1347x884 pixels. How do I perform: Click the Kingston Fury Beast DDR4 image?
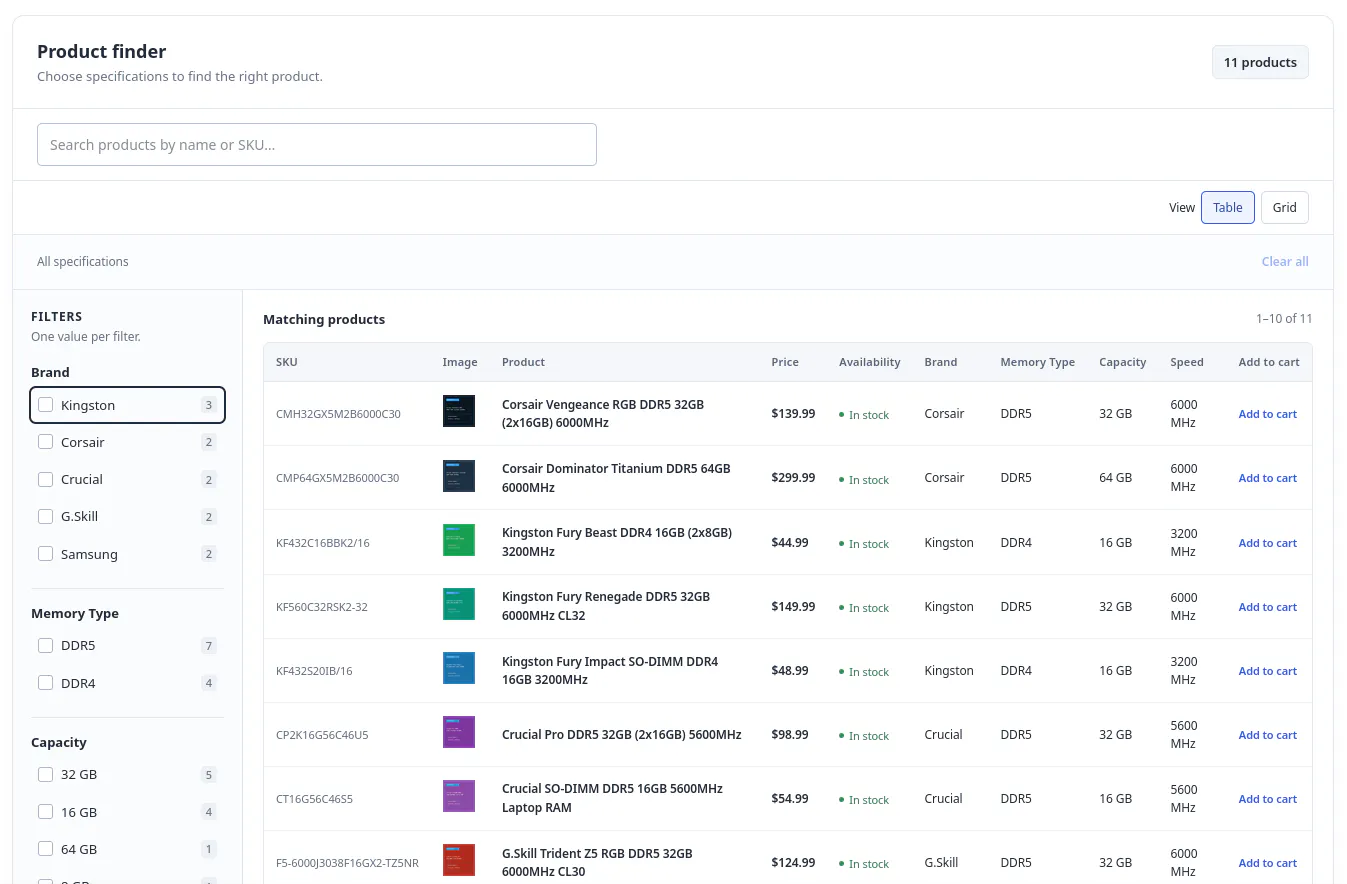point(459,540)
